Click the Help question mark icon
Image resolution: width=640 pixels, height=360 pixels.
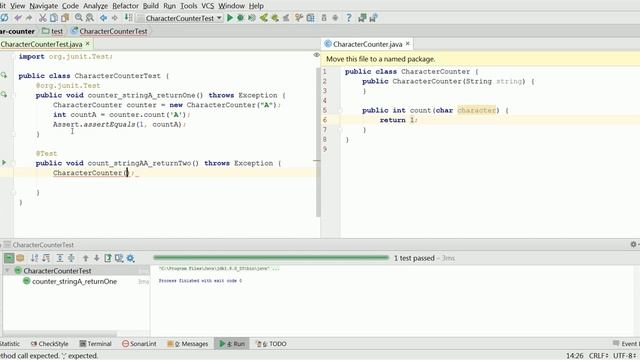click(x=349, y=18)
